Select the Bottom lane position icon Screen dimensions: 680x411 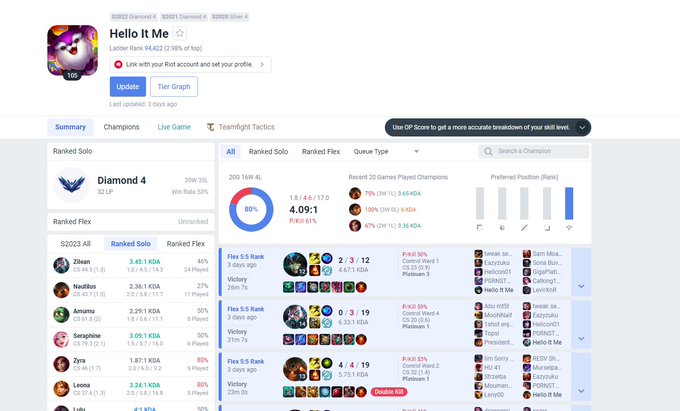coord(547,228)
